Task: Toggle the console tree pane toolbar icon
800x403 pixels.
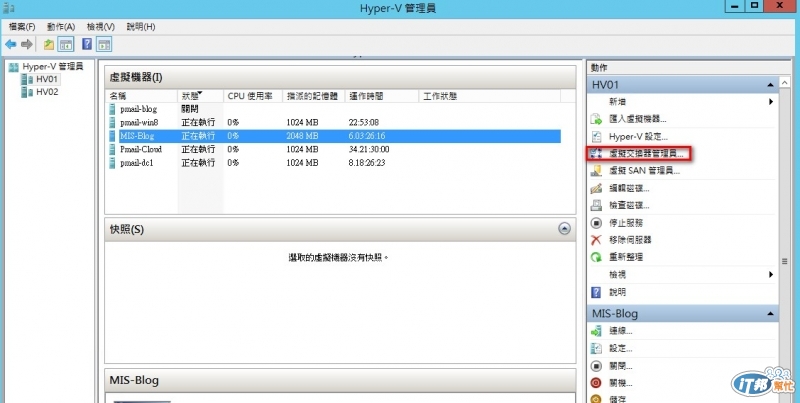Action: point(66,44)
